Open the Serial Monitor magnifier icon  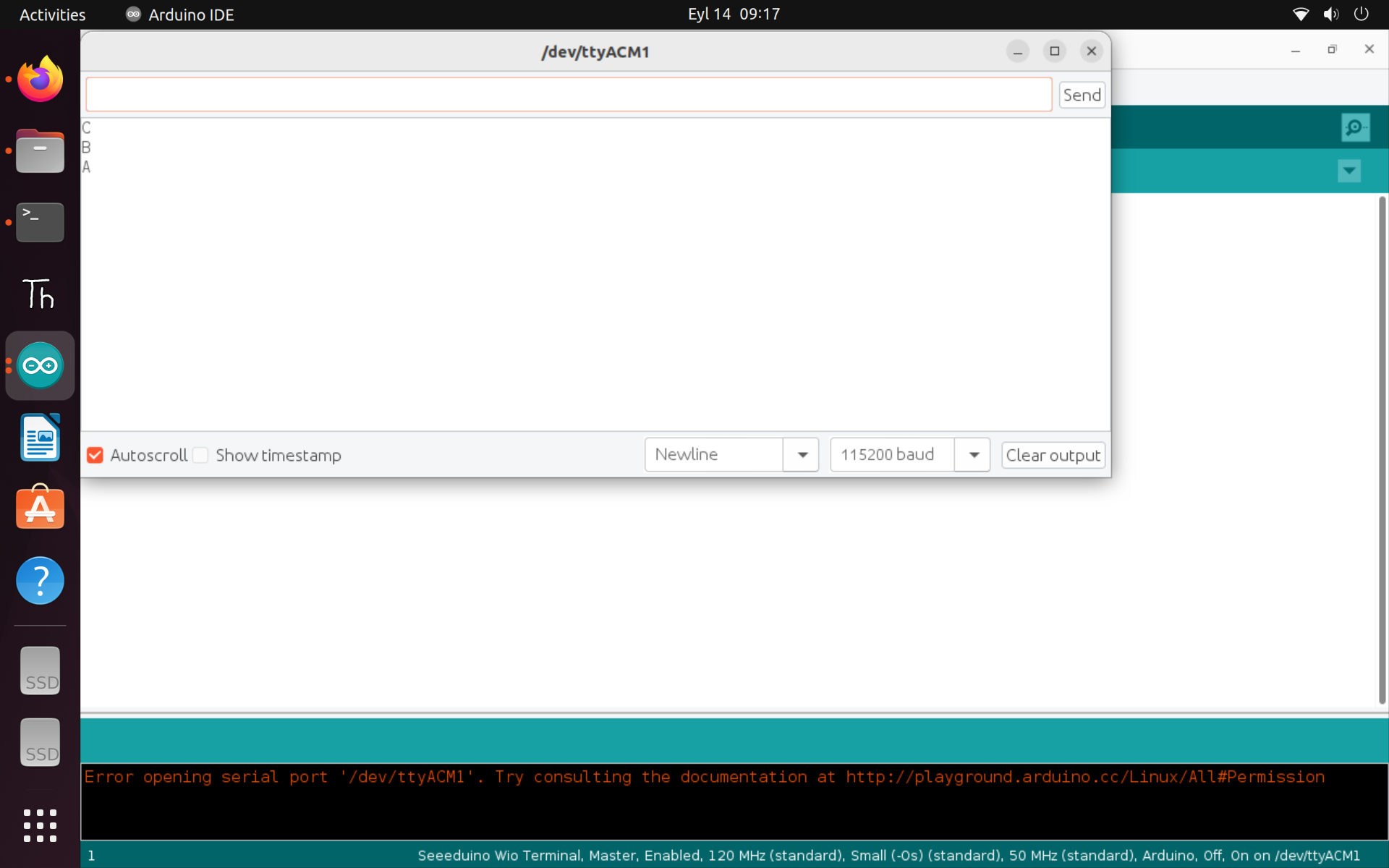tap(1354, 127)
